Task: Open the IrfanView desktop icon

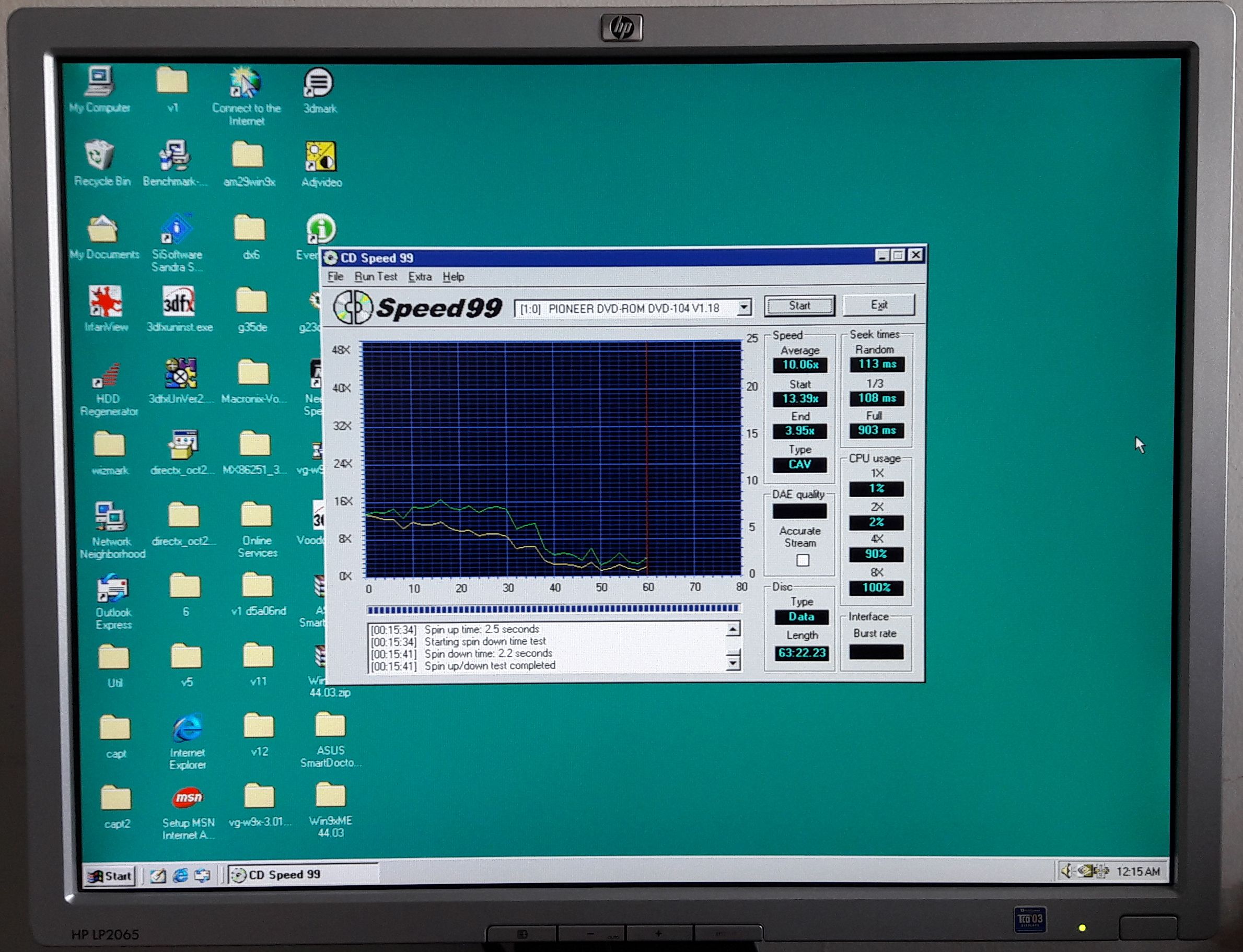Action: tap(106, 301)
